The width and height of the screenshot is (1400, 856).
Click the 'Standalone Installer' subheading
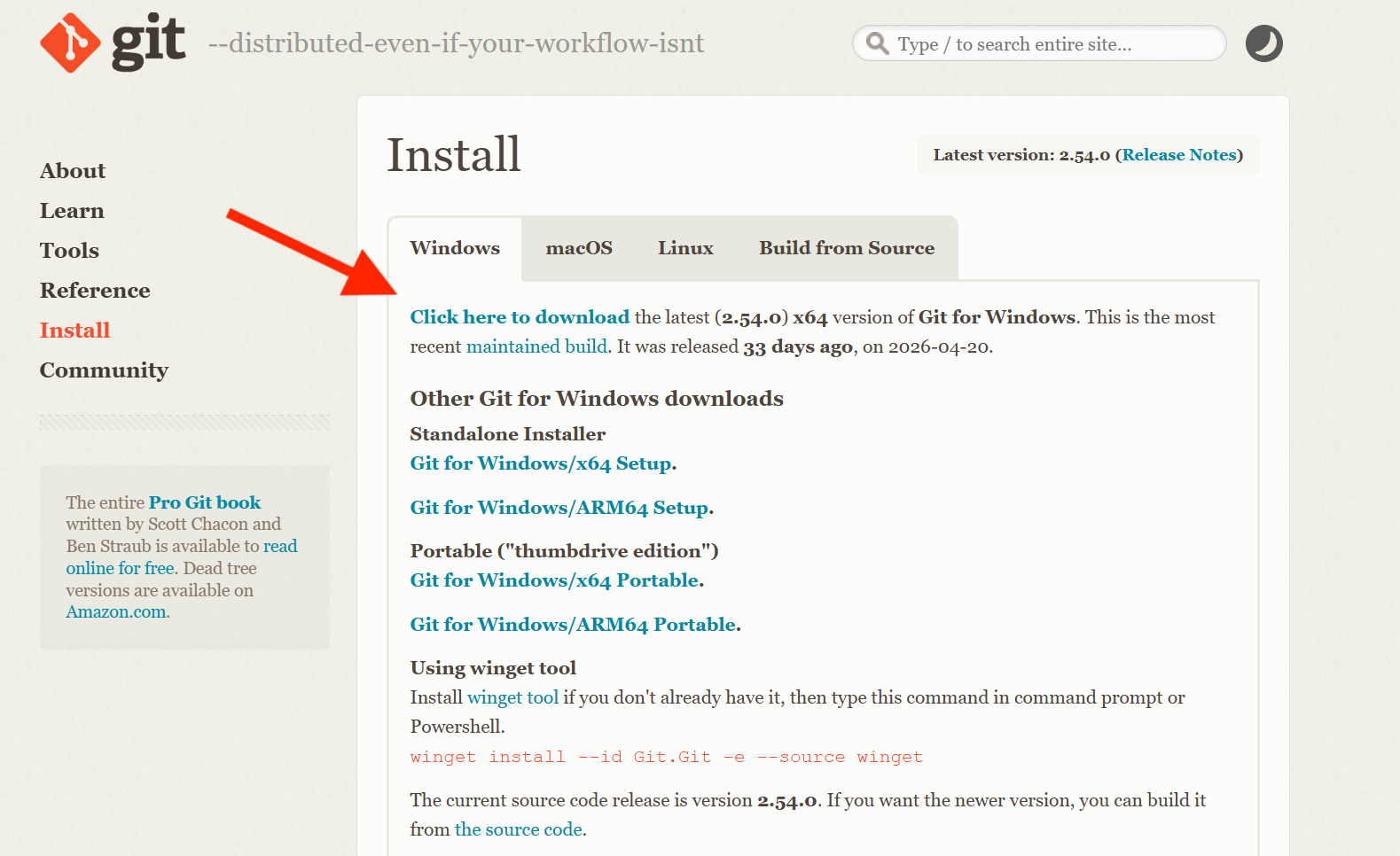click(508, 434)
